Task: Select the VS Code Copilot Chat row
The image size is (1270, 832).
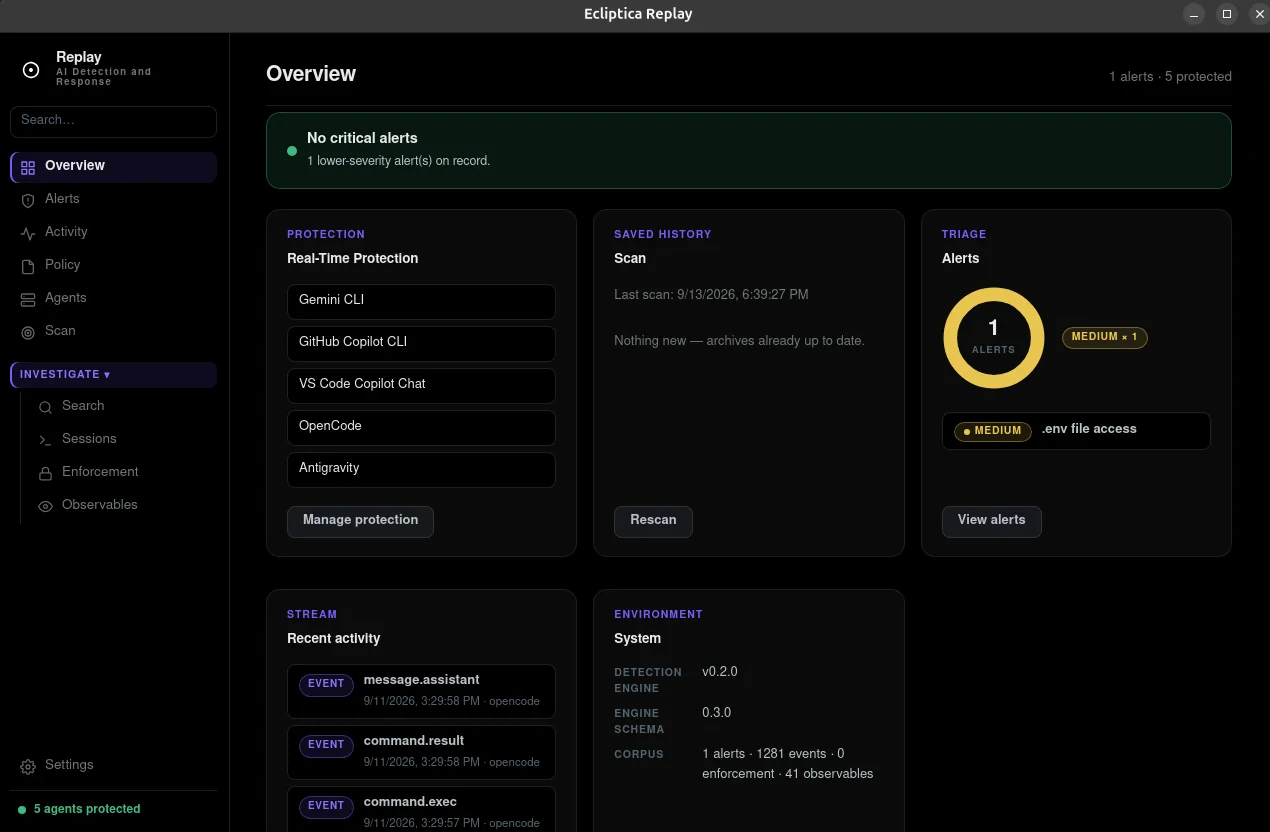Action: click(x=421, y=385)
